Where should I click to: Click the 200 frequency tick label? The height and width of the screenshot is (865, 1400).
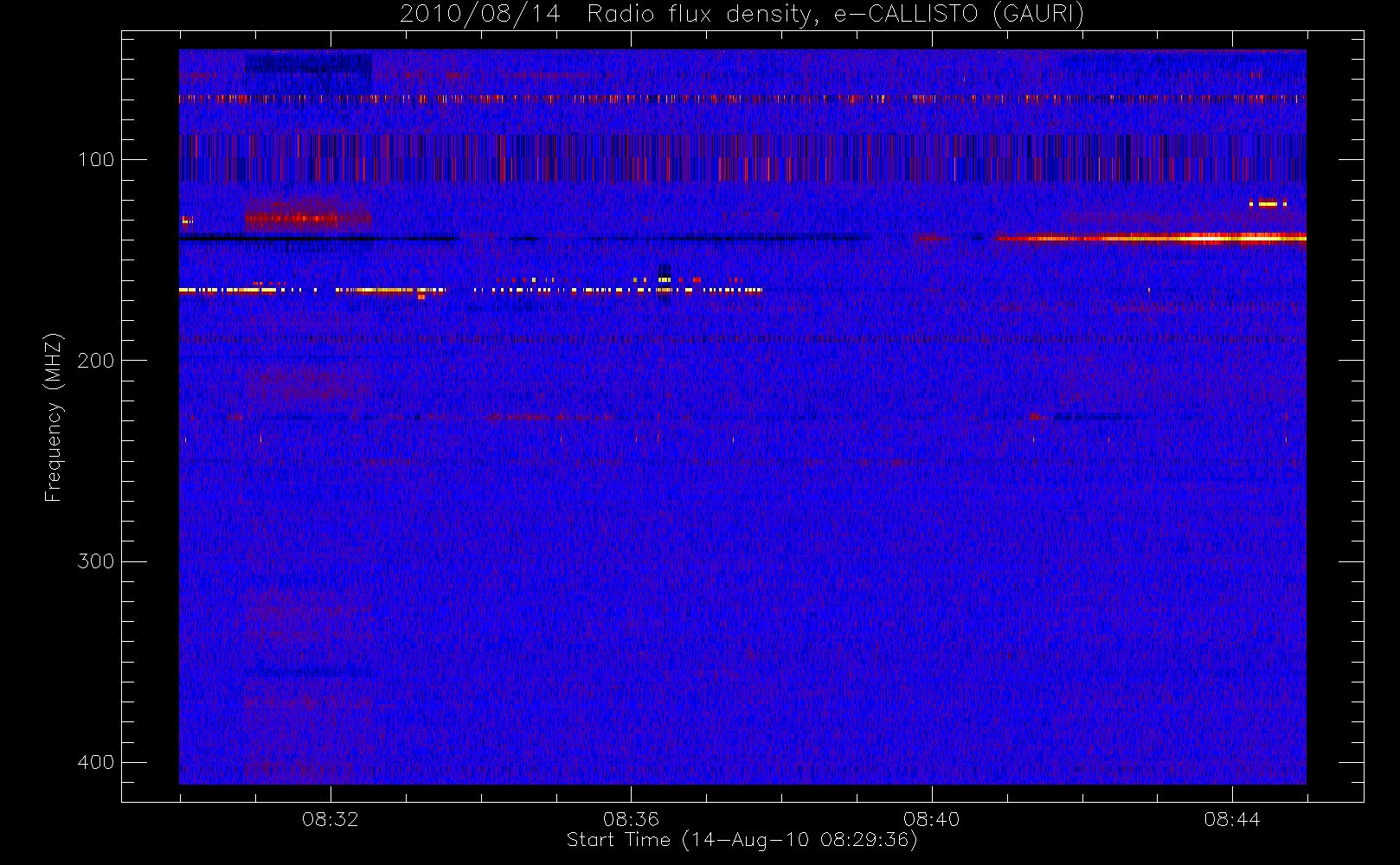coord(95,361)
